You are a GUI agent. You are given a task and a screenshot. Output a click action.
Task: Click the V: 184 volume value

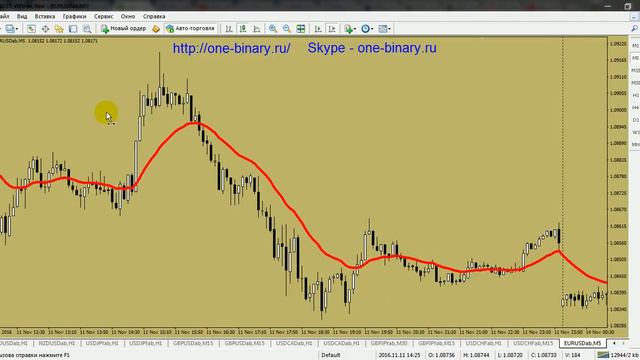tap(573, 355)
